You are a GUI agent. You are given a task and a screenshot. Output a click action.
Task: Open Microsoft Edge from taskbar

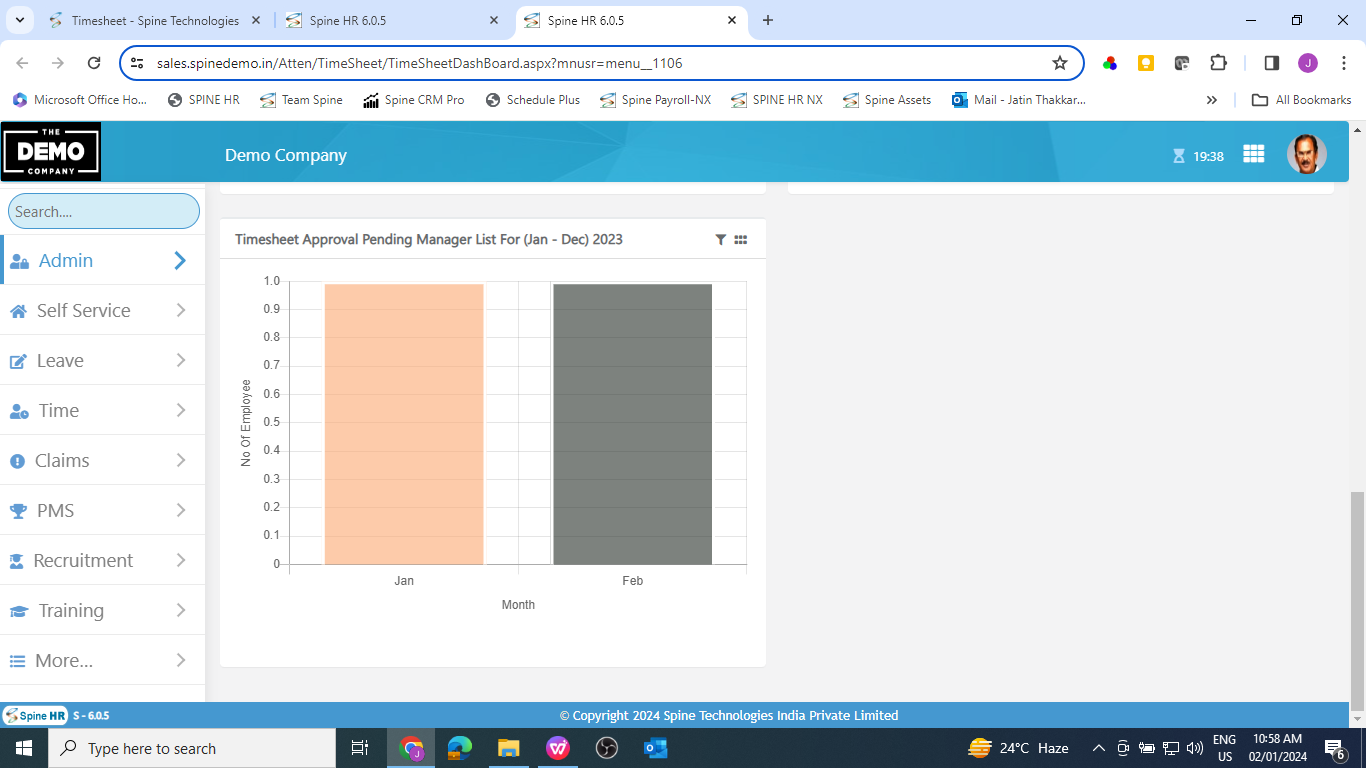tap(460, 748)
